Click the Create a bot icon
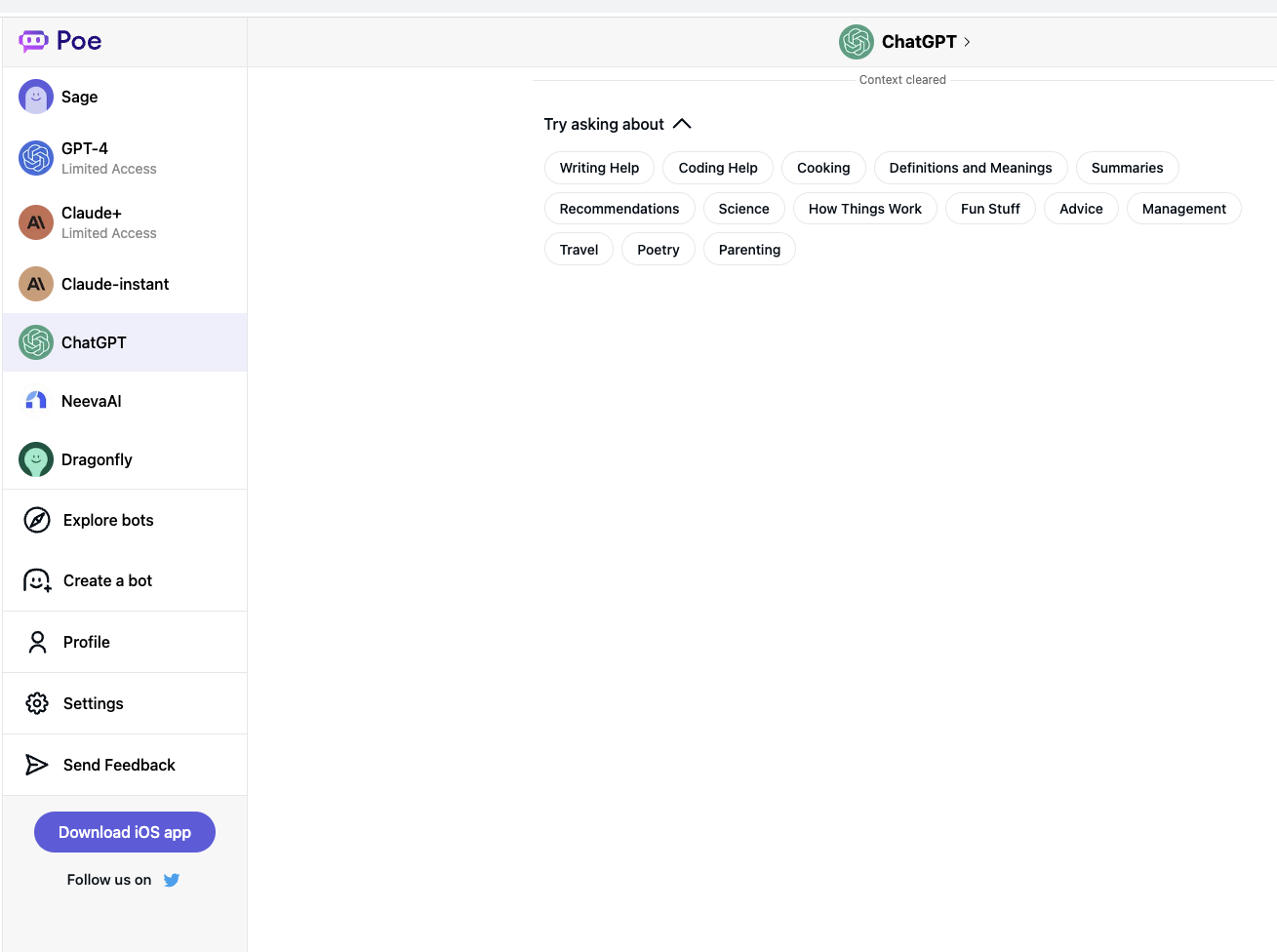 point(37,580)
